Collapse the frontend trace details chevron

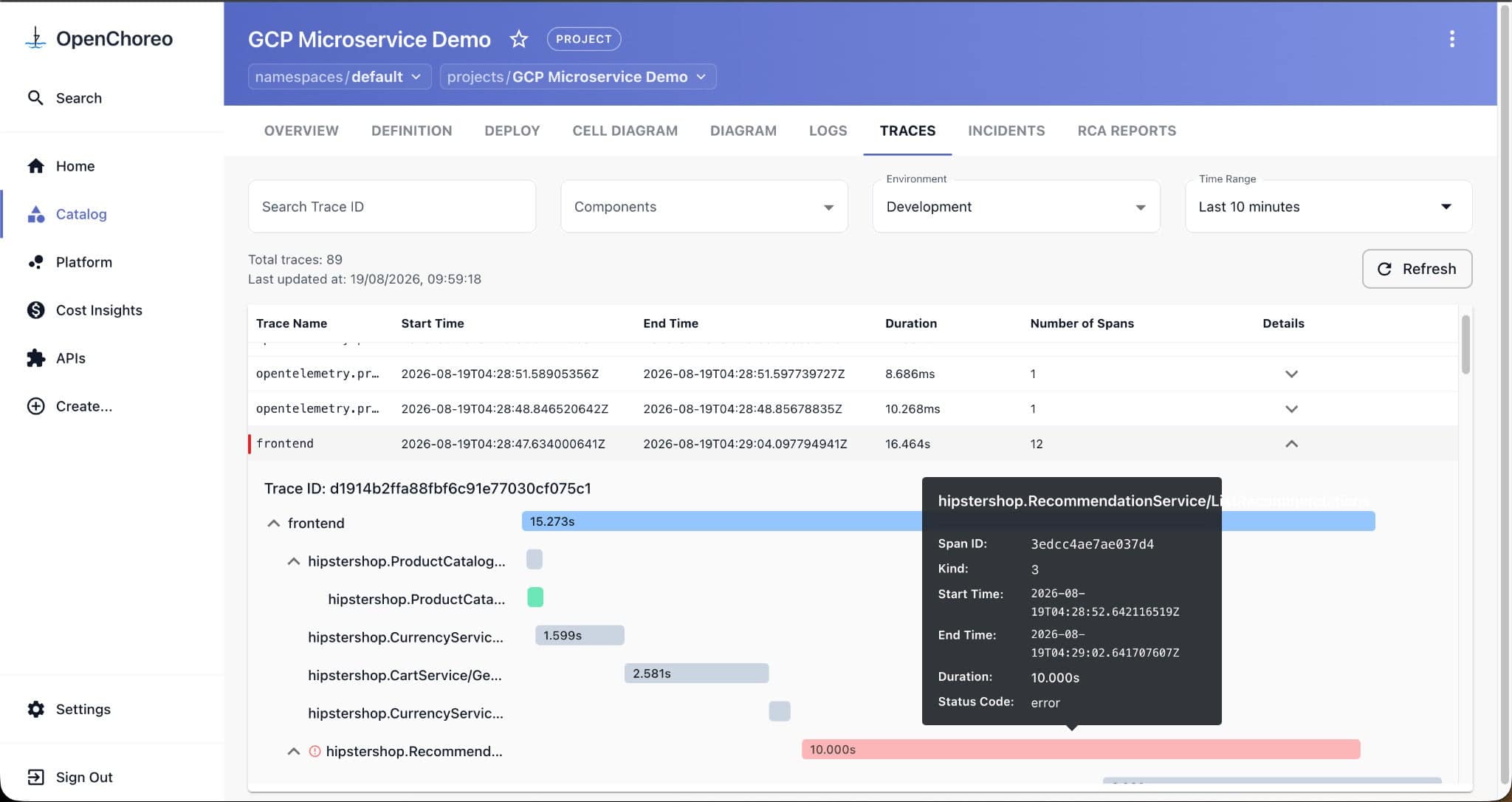[x=1291, y=444]
